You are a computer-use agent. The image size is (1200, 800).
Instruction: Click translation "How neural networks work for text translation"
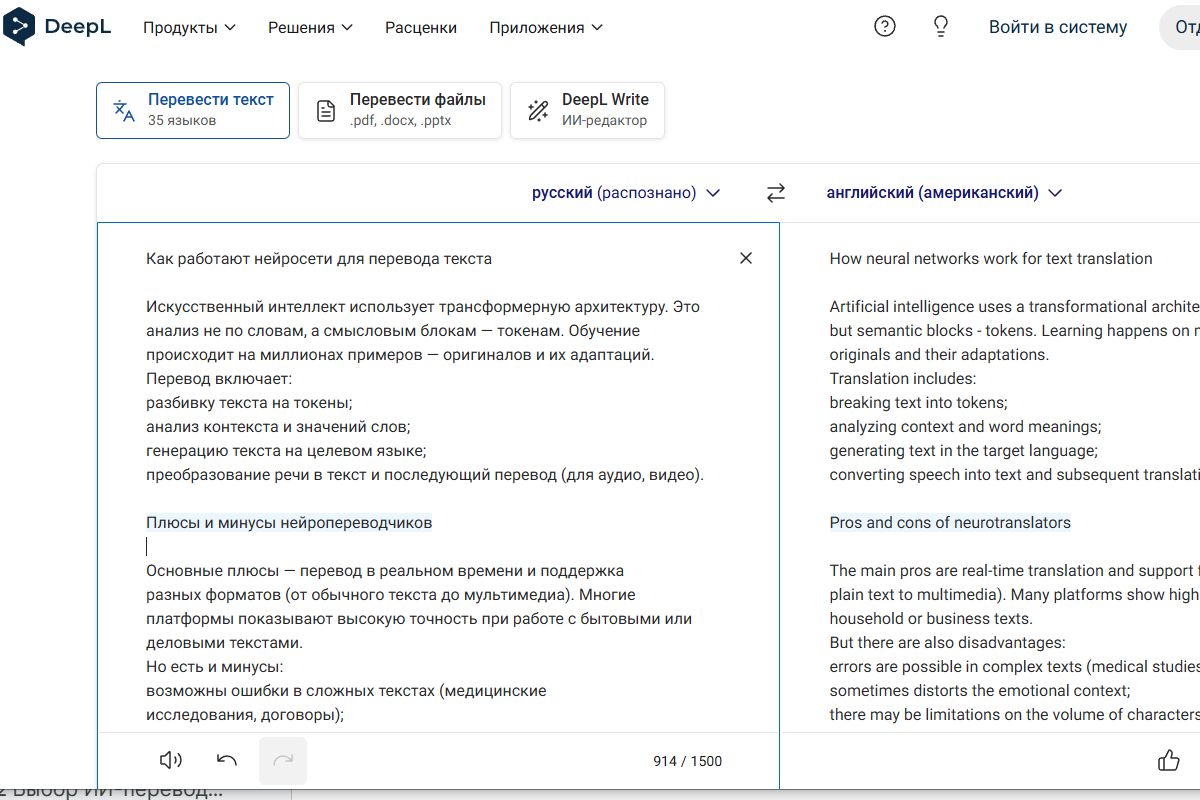coord(991,259)
